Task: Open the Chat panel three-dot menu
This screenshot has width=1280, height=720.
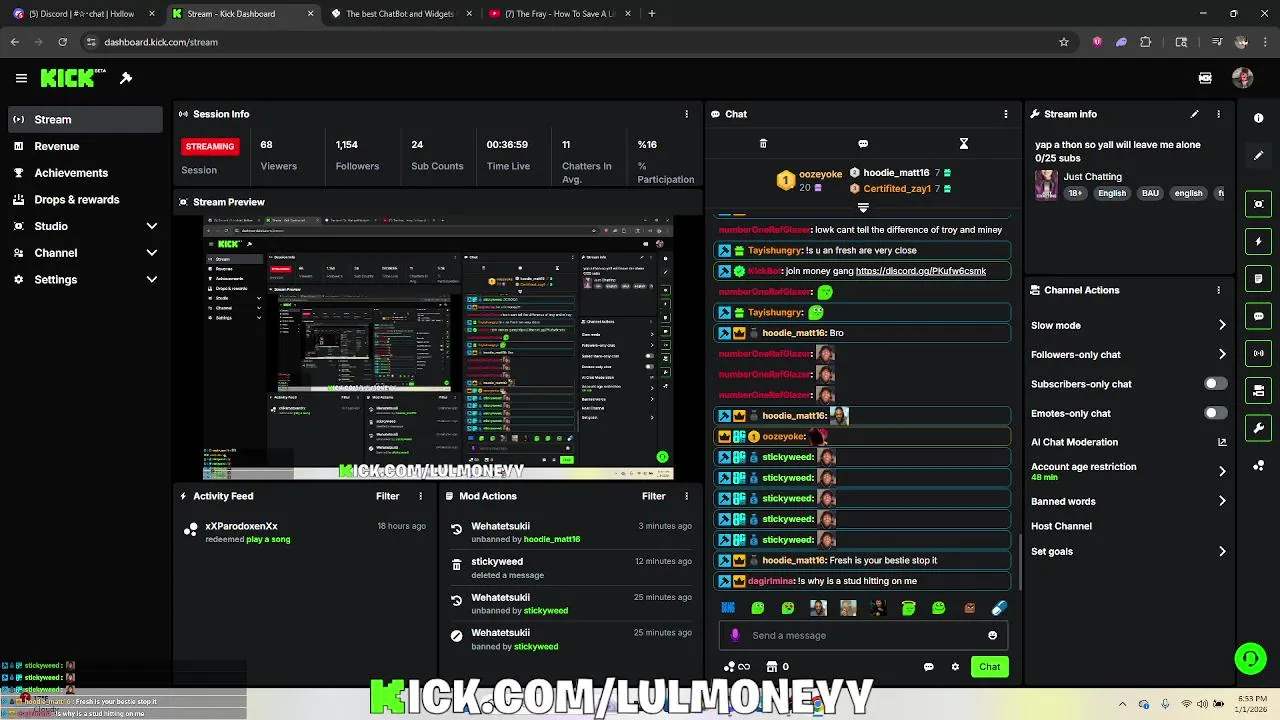Action: 1006,114
